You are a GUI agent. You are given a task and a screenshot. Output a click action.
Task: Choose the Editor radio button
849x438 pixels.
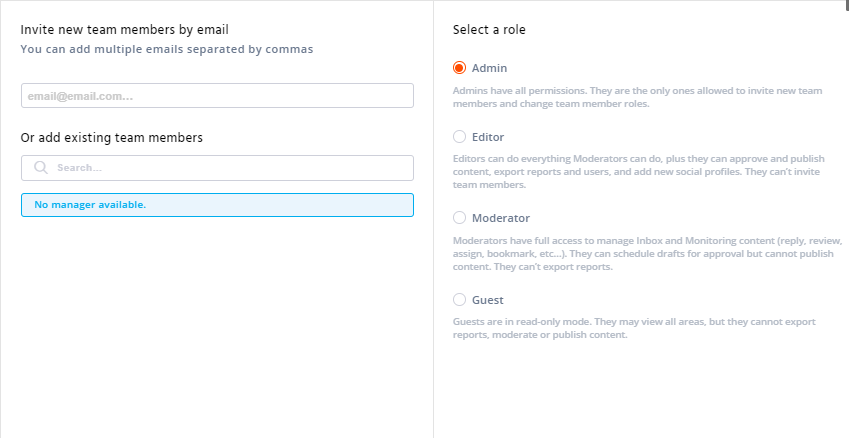click(459, 136)
